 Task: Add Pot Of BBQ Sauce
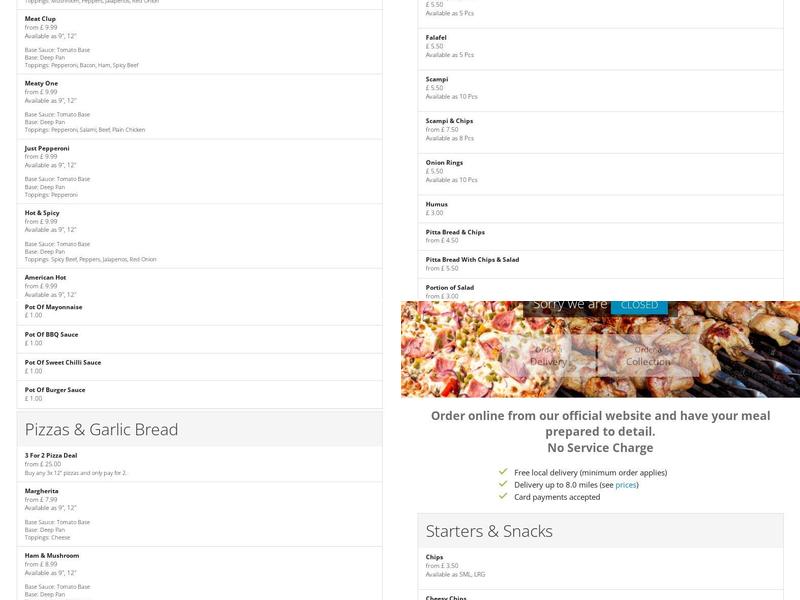coord(51,335)
